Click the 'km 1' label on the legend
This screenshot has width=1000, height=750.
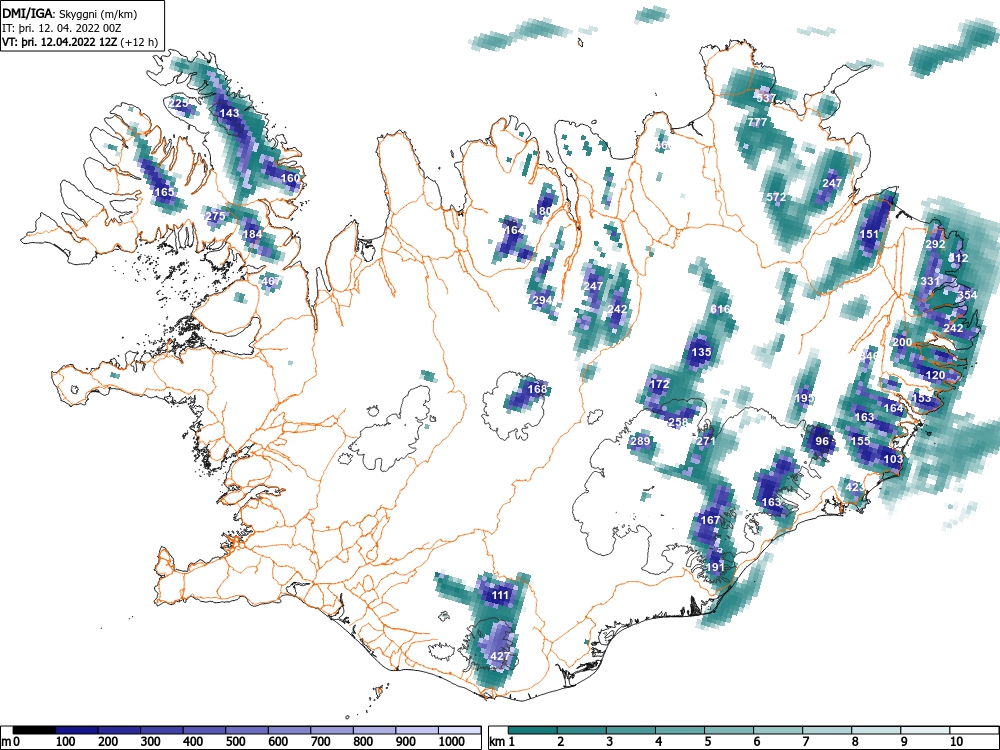[x=502, y=741]
